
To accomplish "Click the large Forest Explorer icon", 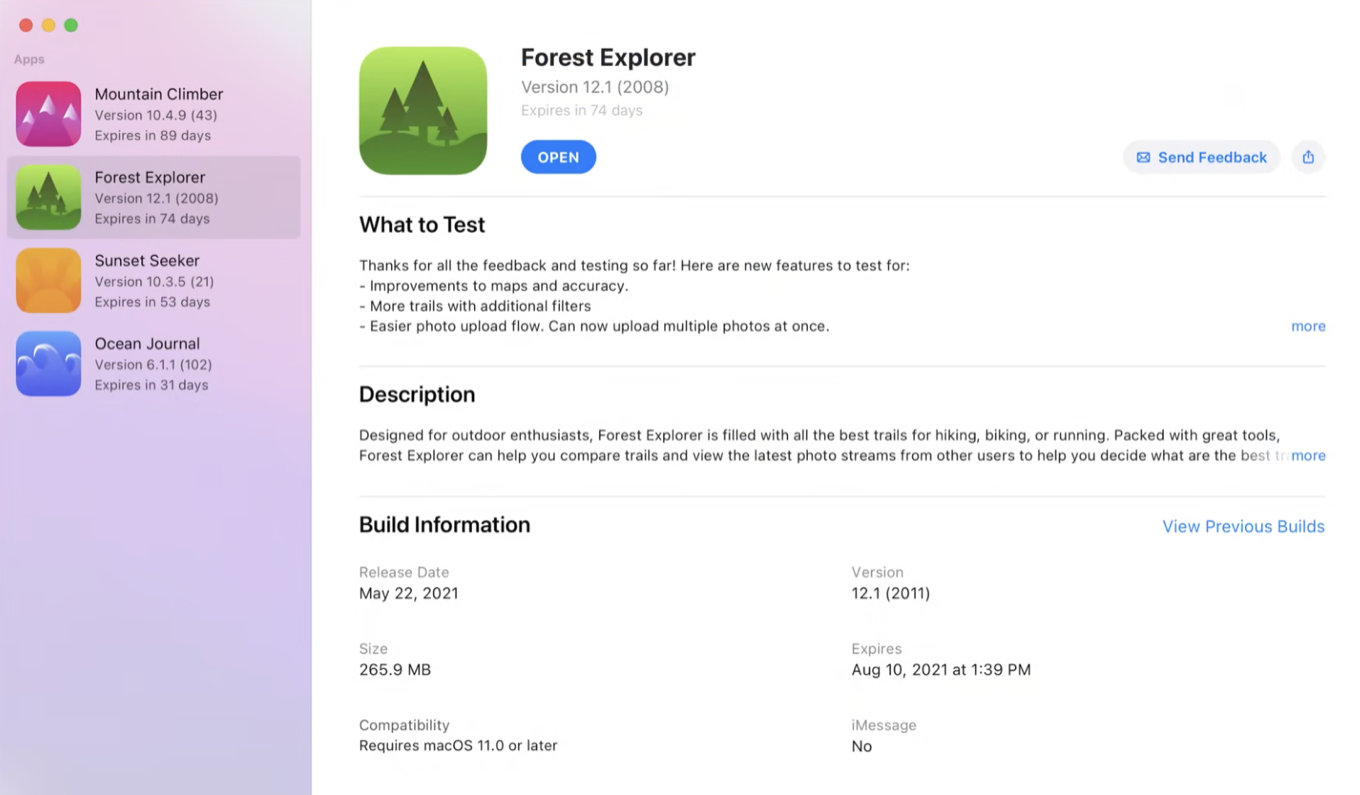I will pos(423,111).
